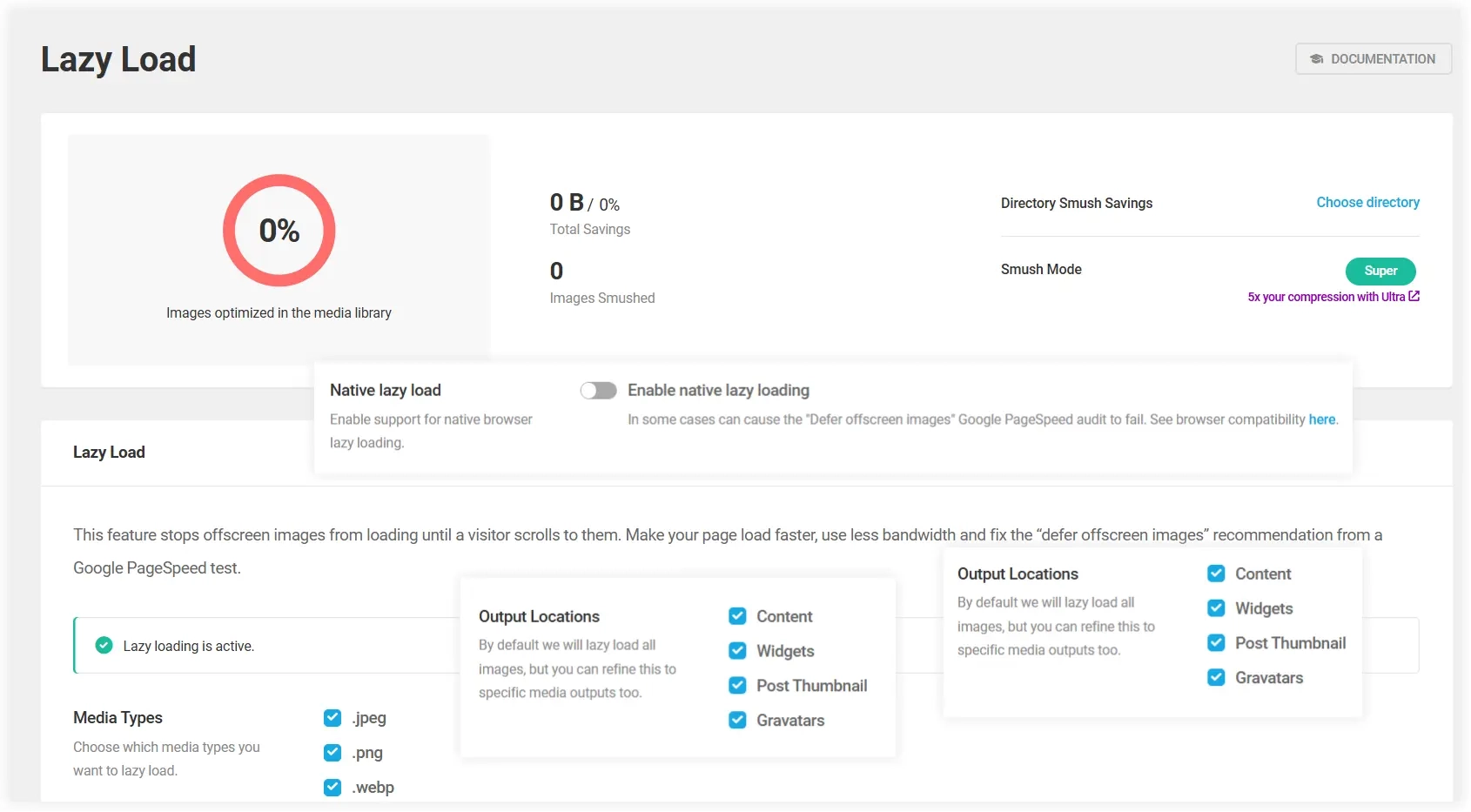Uncheck Gravatars in the middle Output Locations card
Image resolution: width=1471 pixels, height=812 pixels.
click(x=737, y=721)
